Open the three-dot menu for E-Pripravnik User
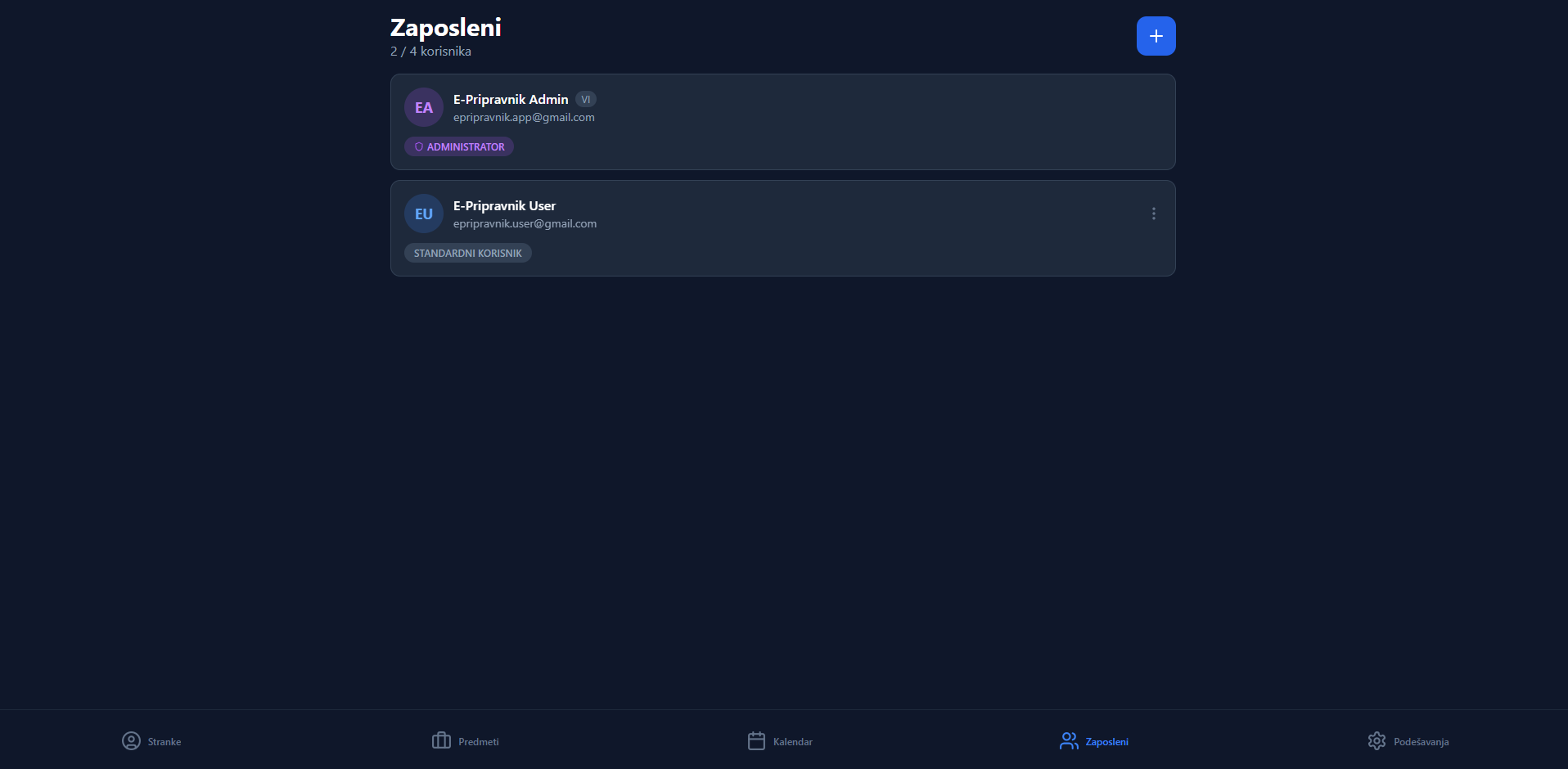The height and width of the screenshot is (769, 1568). [x=1153, y=214]
